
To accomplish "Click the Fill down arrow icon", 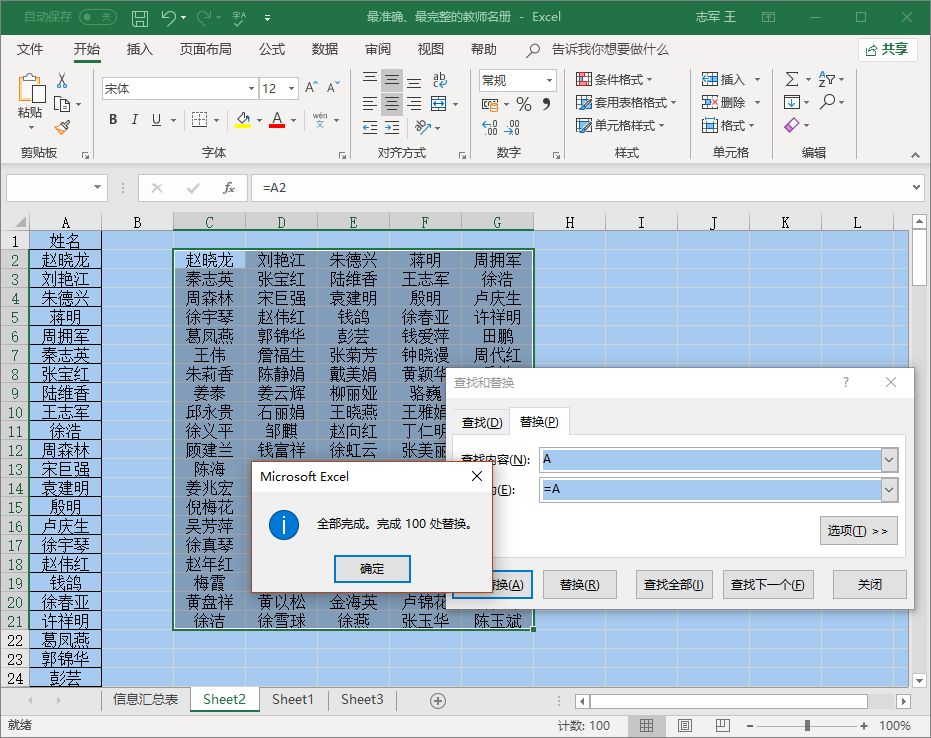I will pyautogui.click(x=791, y=102).
